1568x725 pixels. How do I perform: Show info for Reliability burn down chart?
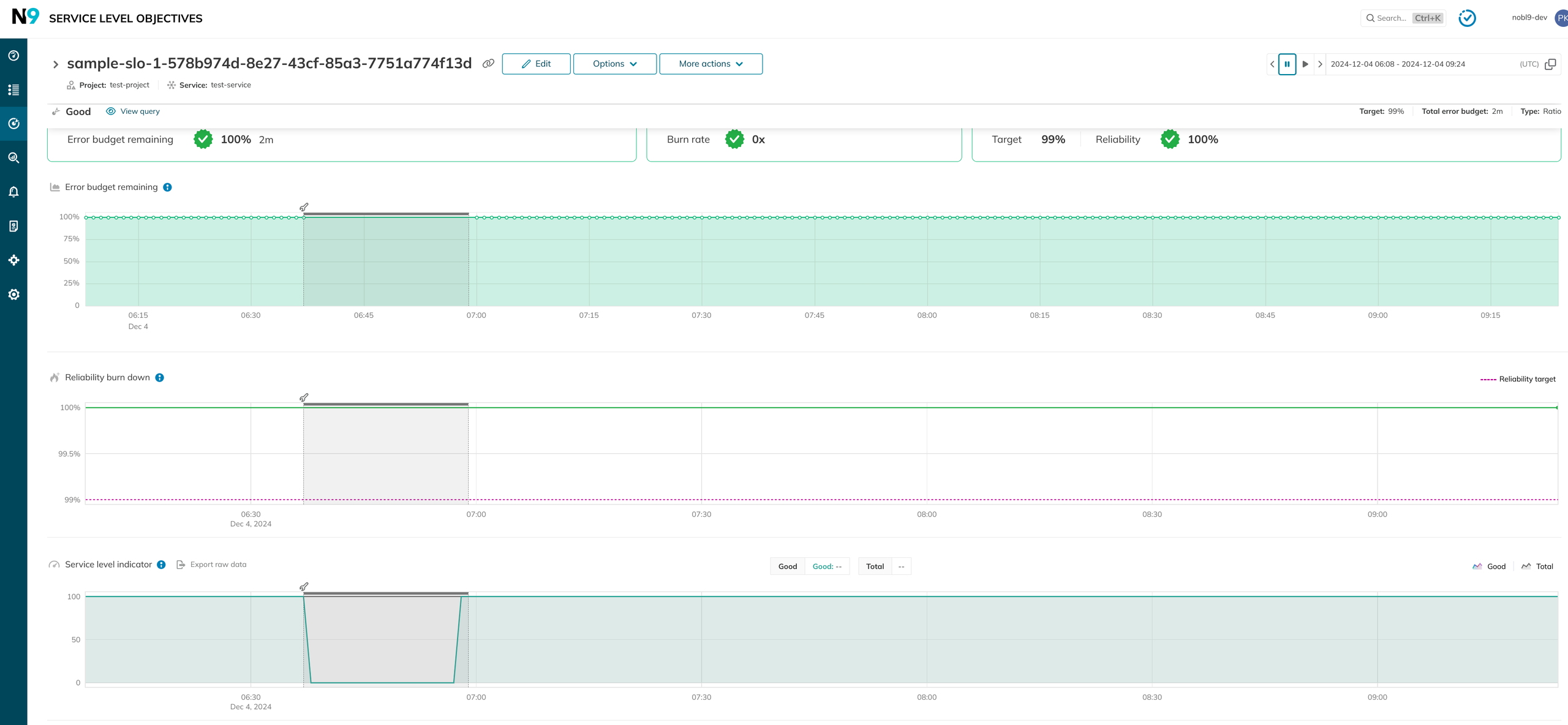[x=159, y=378]
